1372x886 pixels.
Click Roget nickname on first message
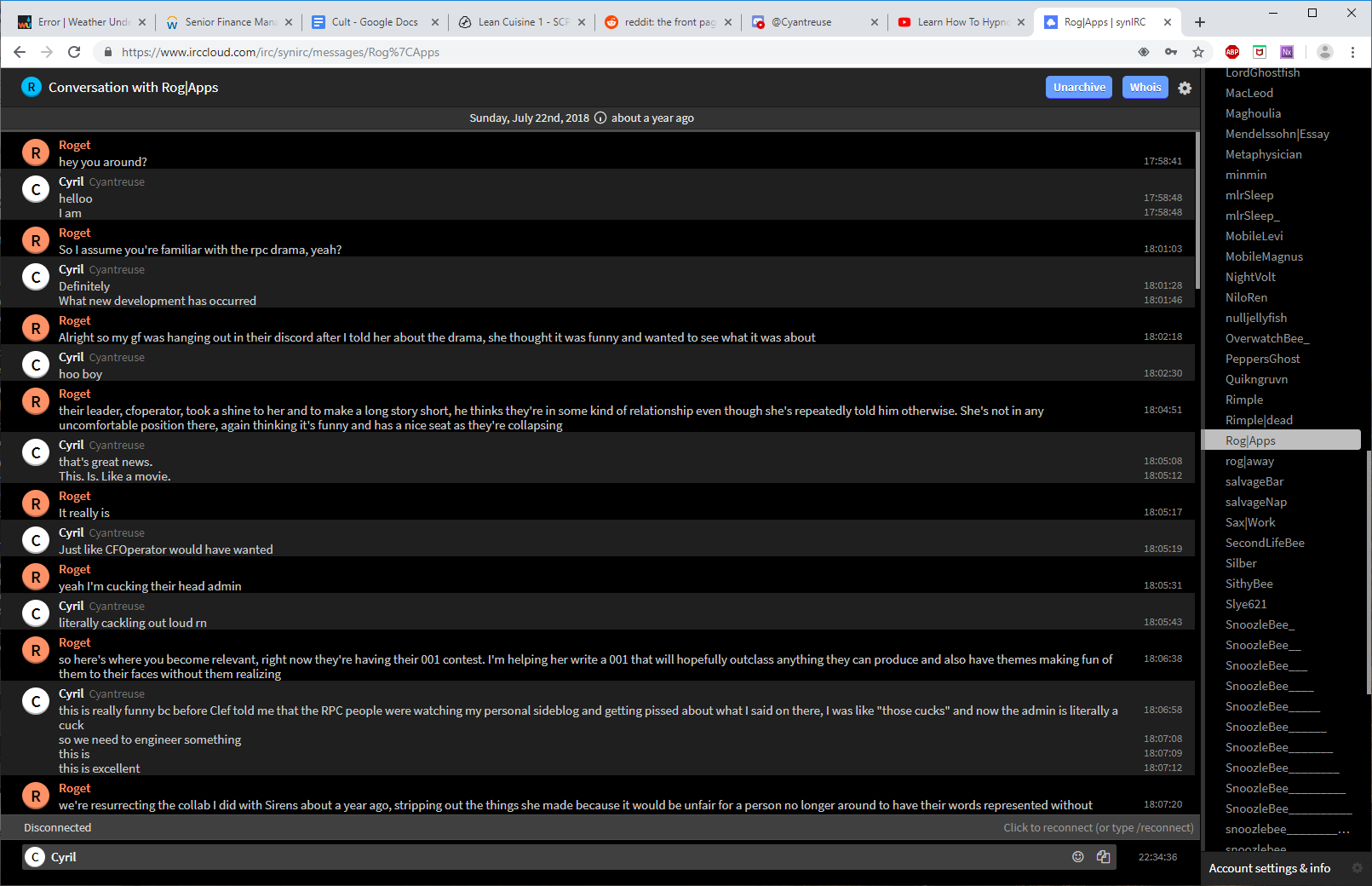tap(75, 145)
